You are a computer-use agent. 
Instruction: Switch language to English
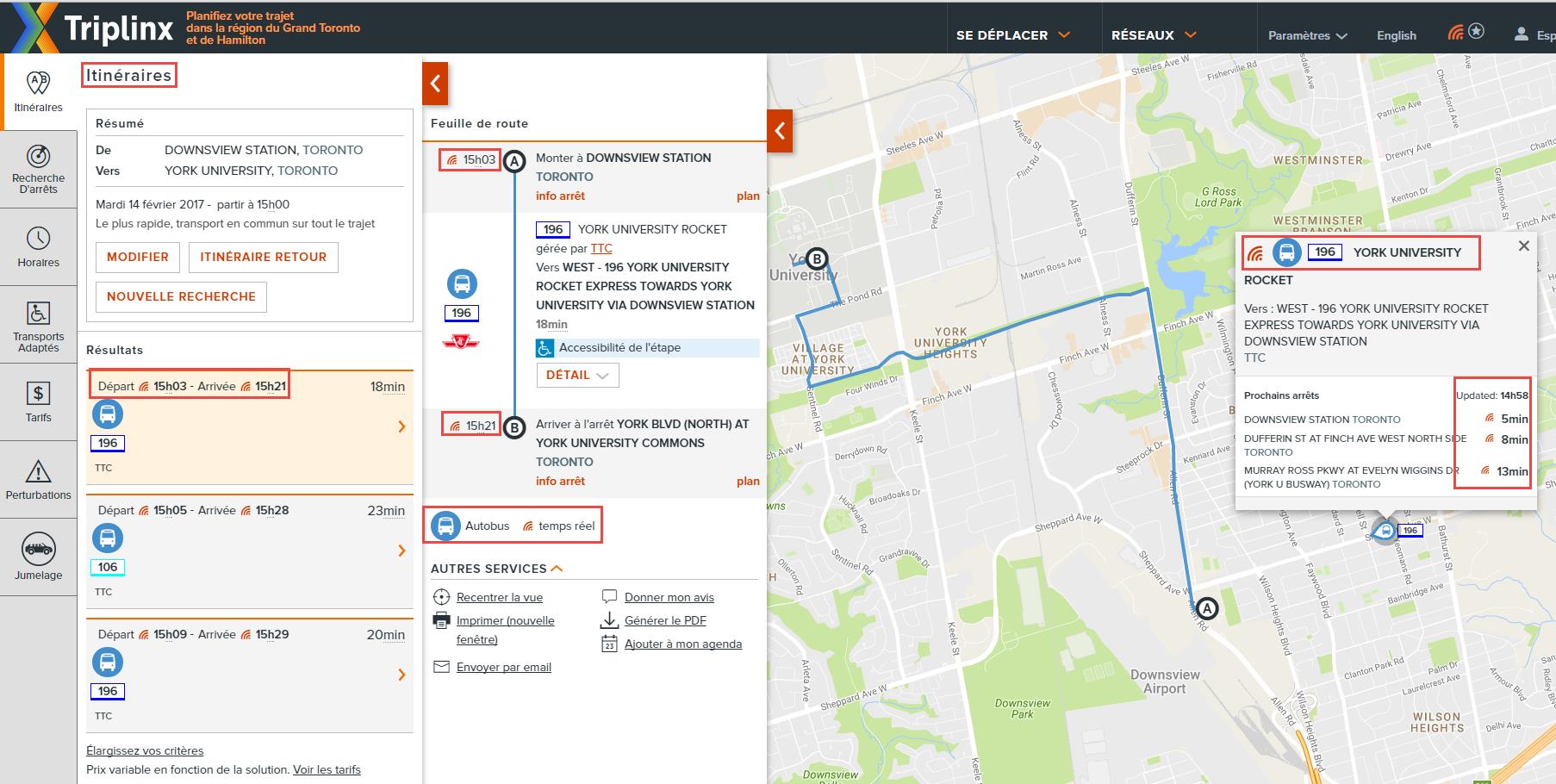(1396, 35)
